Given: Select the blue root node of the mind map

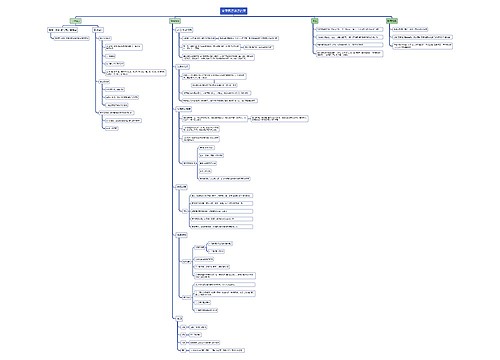Looking at the screenshot, I should pyautogui.click(x=234, y=11).
